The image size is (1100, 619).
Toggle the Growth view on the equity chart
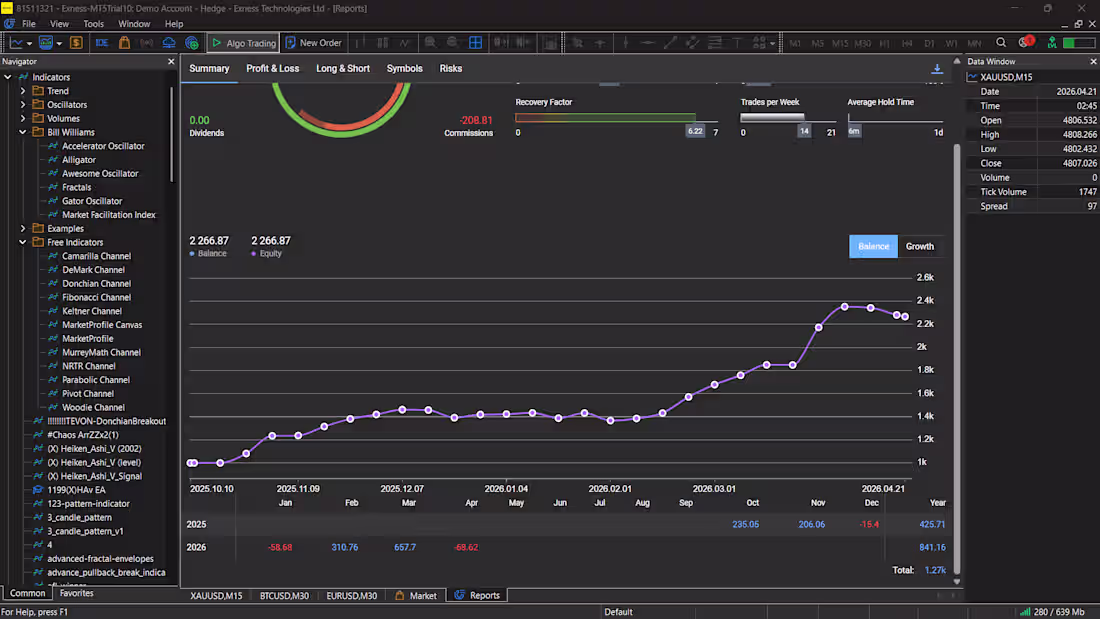(919, 246)
